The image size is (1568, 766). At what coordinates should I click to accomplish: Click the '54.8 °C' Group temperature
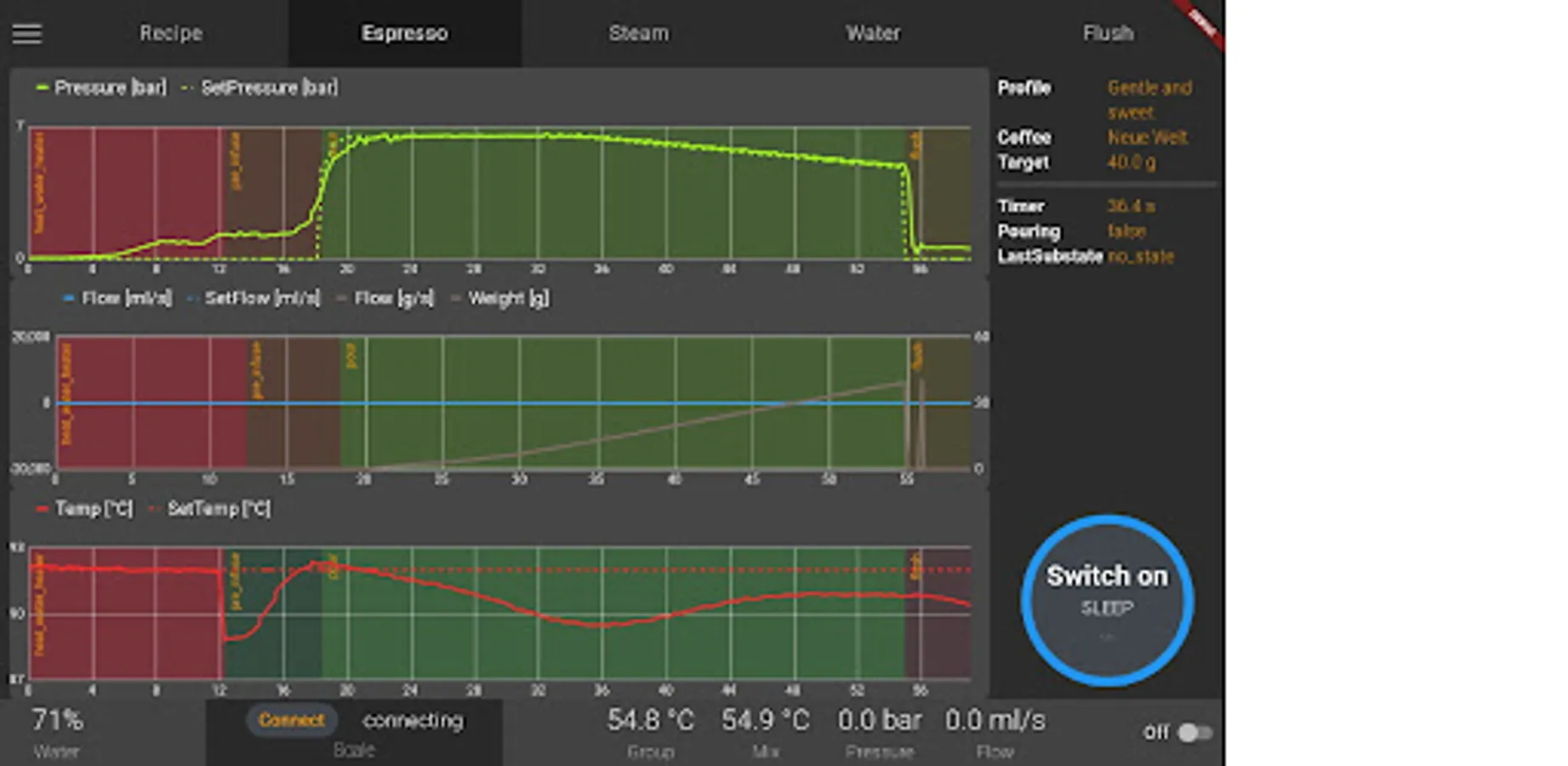point(651,720)
